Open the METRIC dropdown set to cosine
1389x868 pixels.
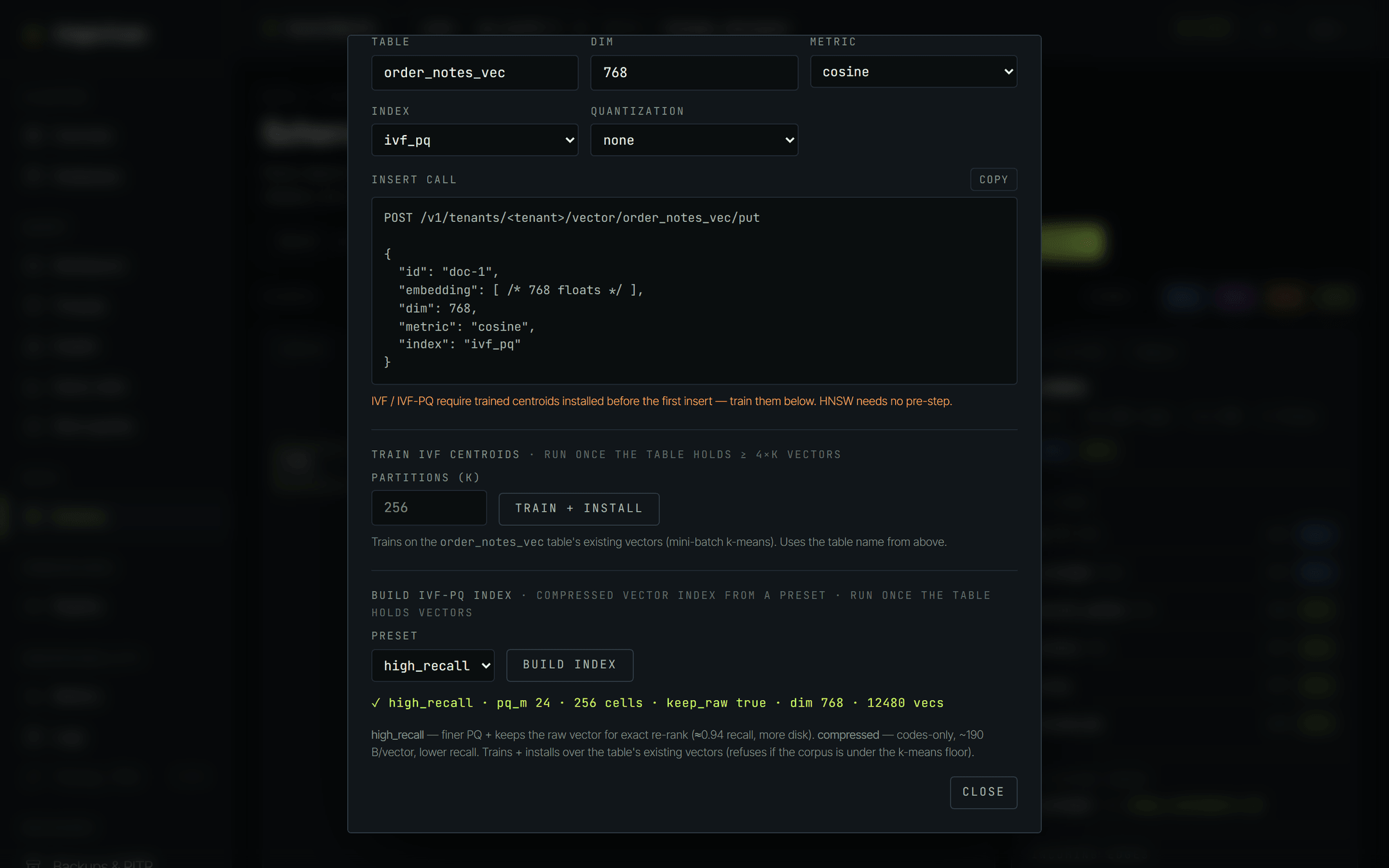click(913, 71)
